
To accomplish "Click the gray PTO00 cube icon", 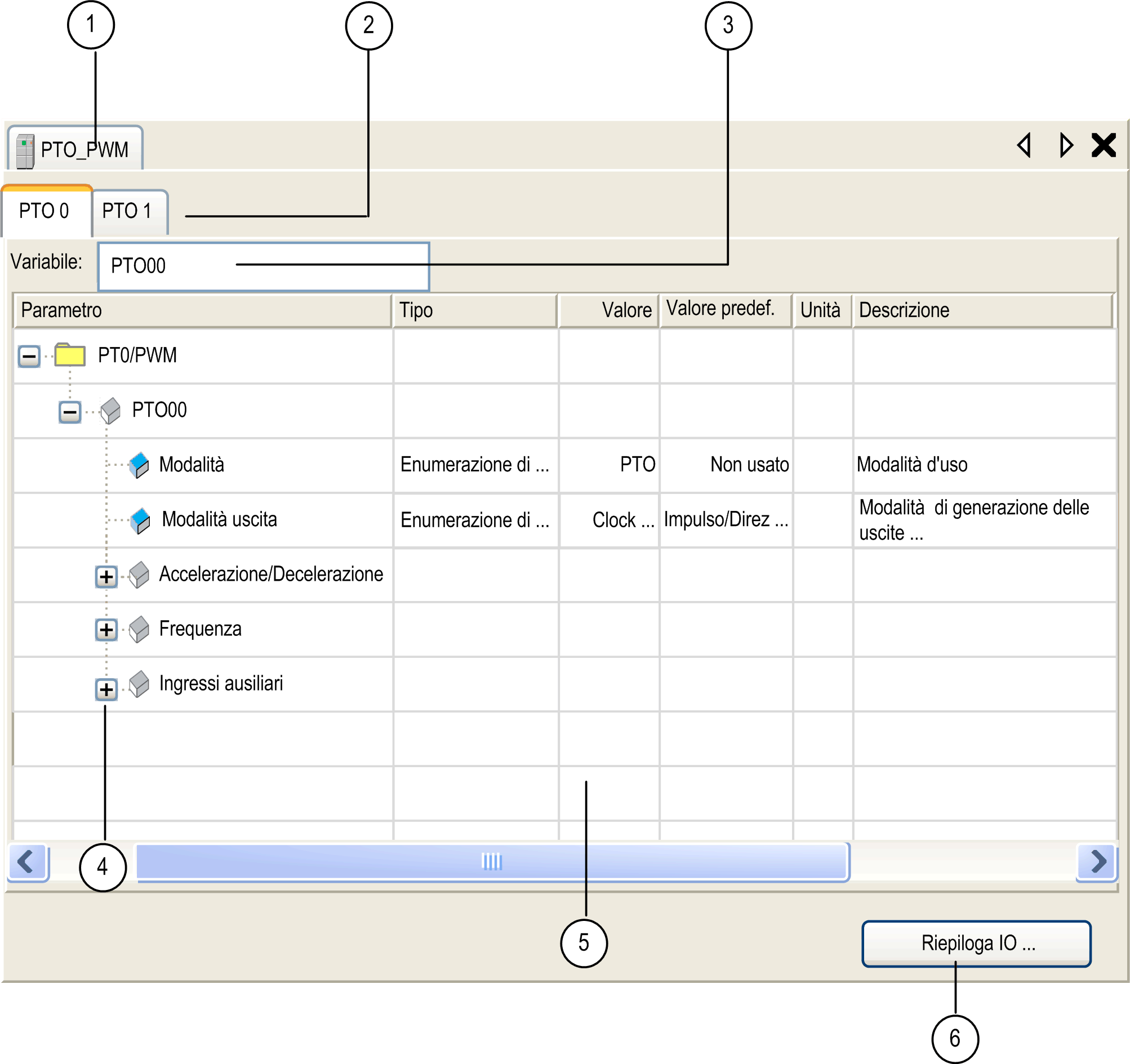I will [110, 411].
